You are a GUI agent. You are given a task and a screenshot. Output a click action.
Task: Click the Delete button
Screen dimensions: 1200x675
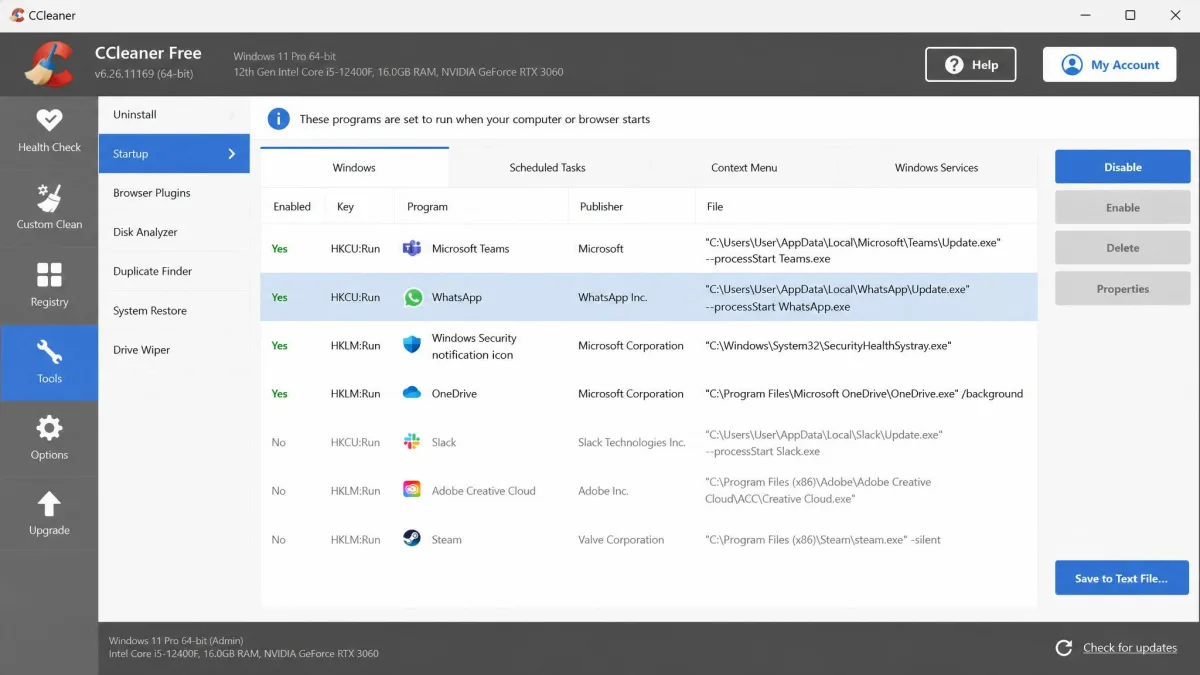1122,248
